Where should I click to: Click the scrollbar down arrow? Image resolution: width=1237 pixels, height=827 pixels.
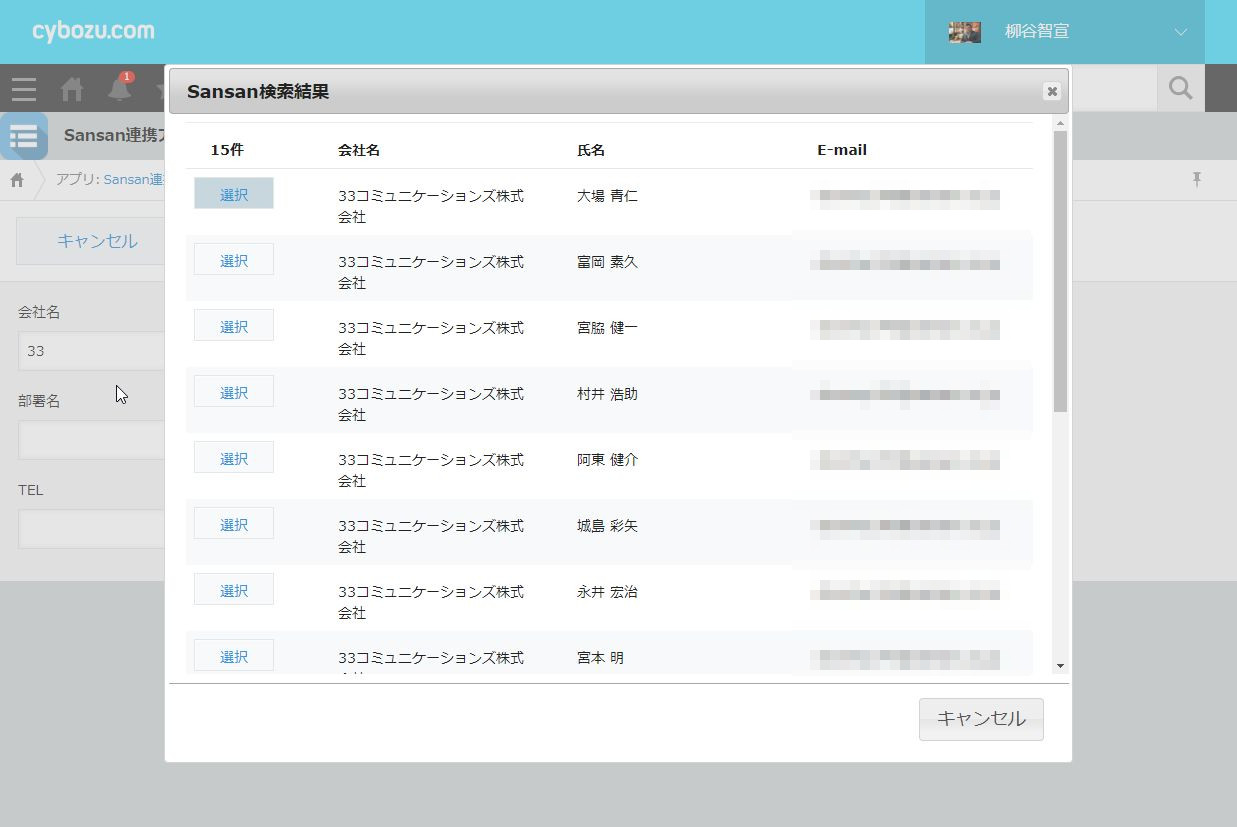[x=1060, y=666]
